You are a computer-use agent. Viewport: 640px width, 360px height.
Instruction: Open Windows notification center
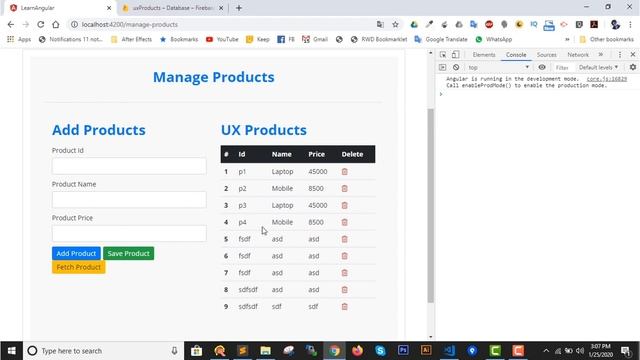coord(626,351)
